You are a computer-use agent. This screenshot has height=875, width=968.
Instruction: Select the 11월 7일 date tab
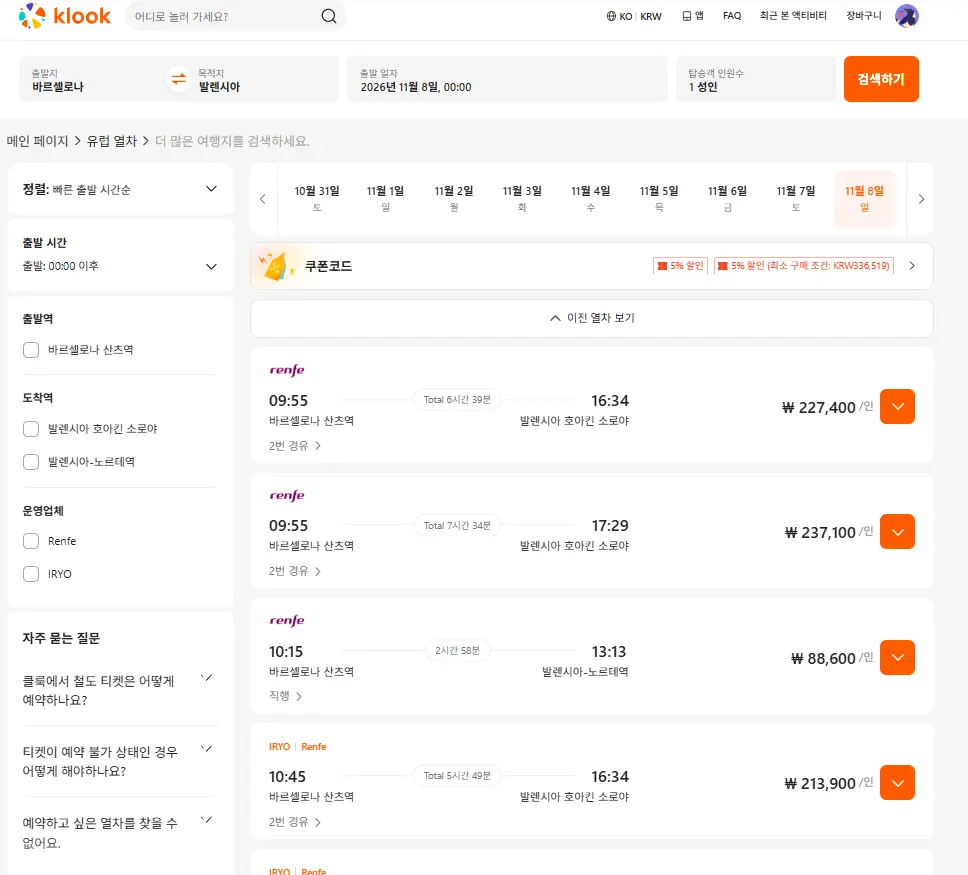click(x=796, y=199)
